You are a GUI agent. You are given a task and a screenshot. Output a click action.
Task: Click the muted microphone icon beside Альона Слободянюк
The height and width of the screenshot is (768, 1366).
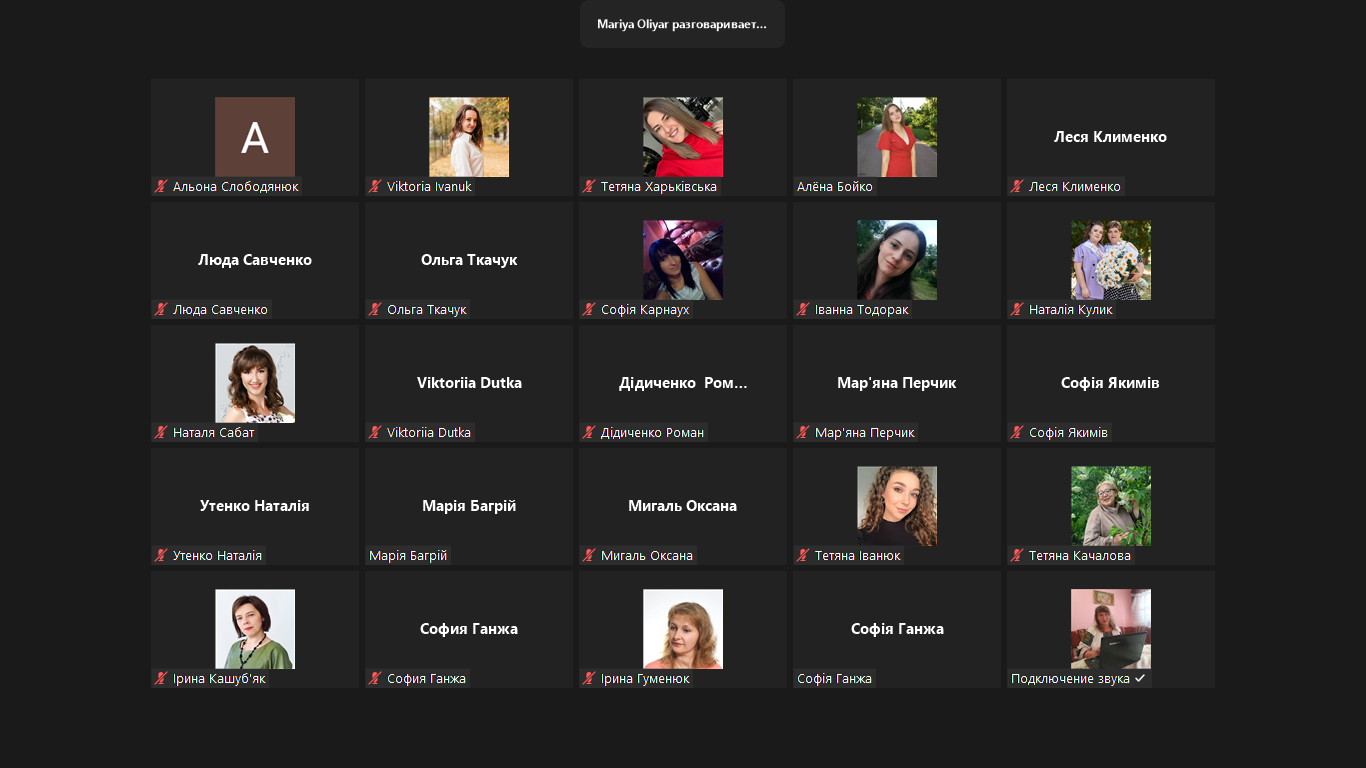(160, 187)
